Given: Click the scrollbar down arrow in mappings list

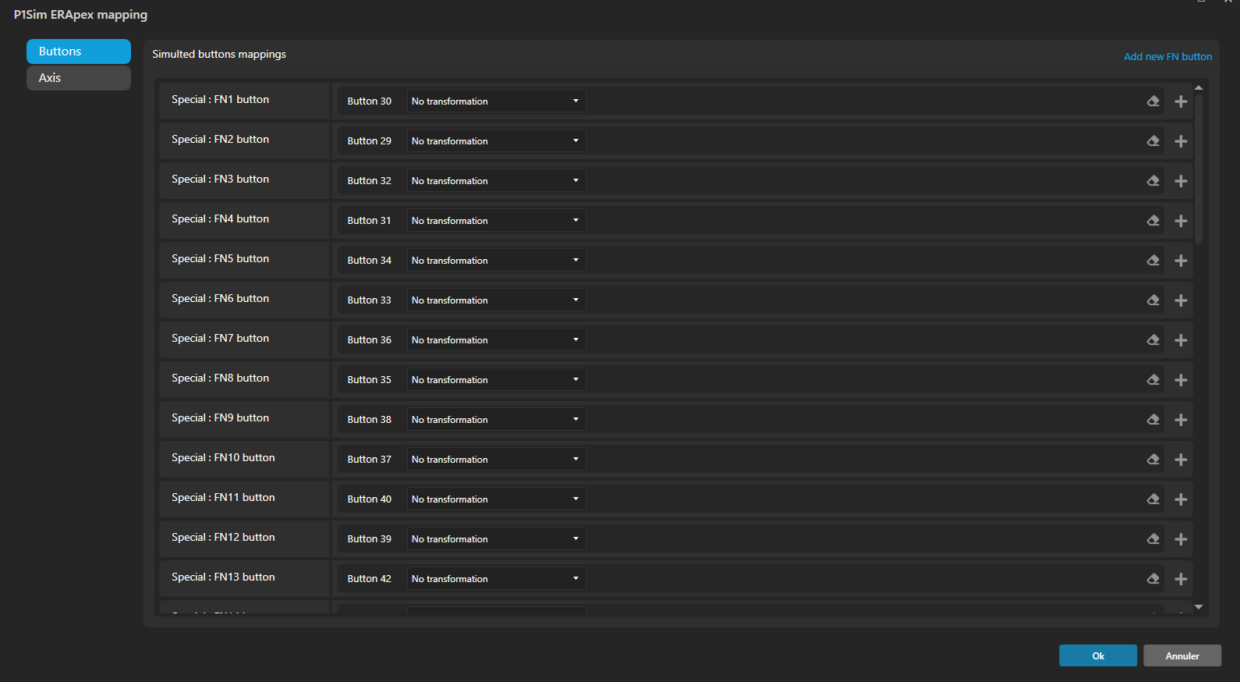Looking at the screenshot, I should [1199, 606].
